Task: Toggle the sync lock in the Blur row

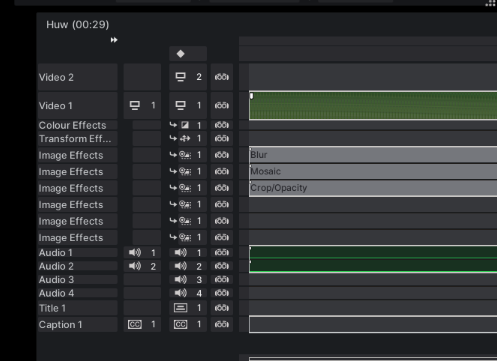Action: coord(222,155)
